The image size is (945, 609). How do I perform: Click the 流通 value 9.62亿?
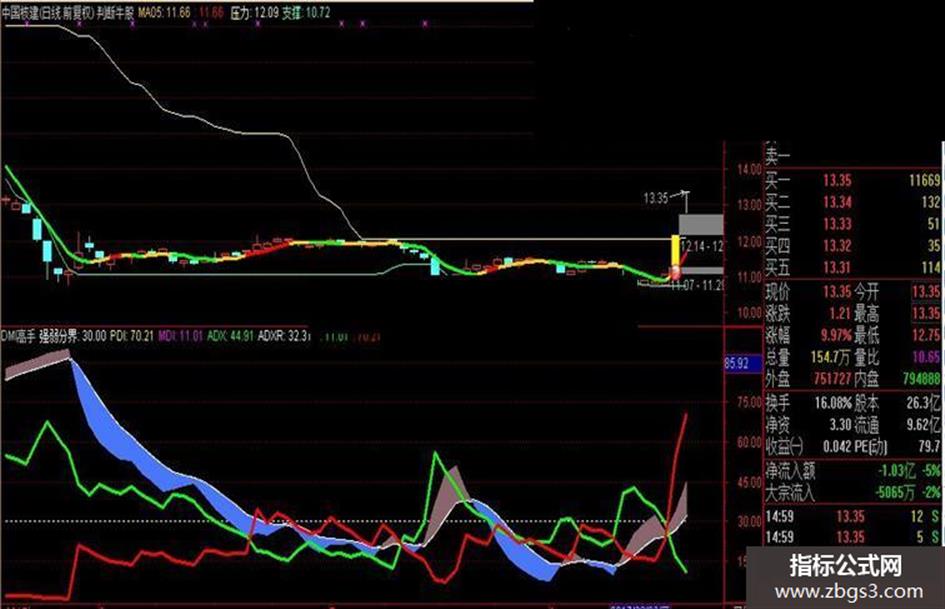(923, 424)
